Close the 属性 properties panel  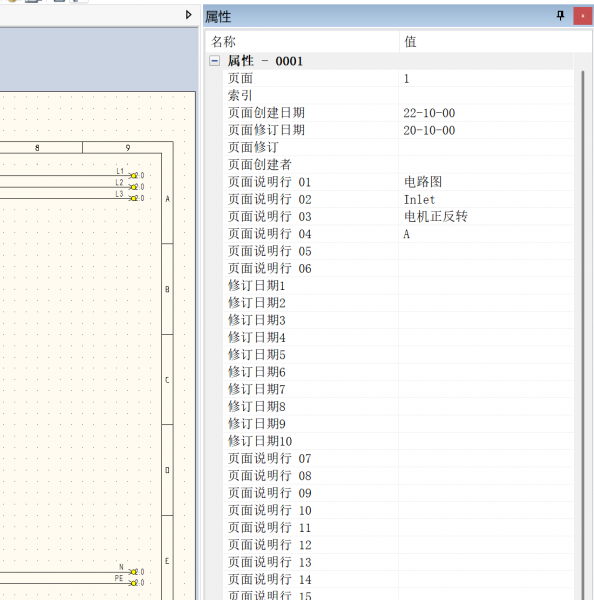coord(583,16)
